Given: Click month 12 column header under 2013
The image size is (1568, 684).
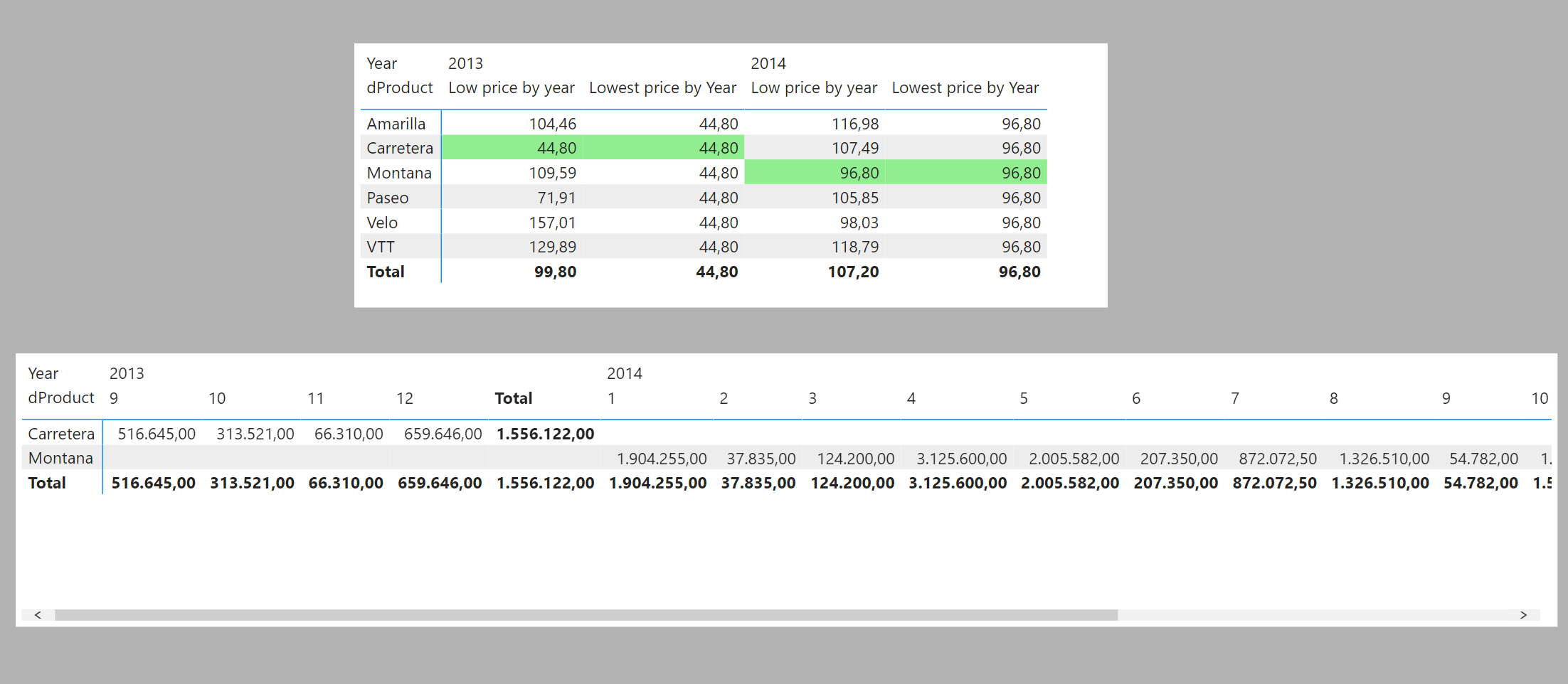Looking at the screenshot, I should point(405,398).
